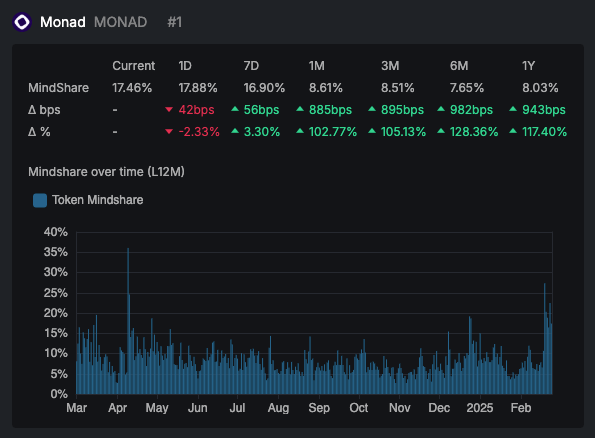Click the #1 rank badge
This screenshot has height=438, width=595.
click(x=175, y=22)
